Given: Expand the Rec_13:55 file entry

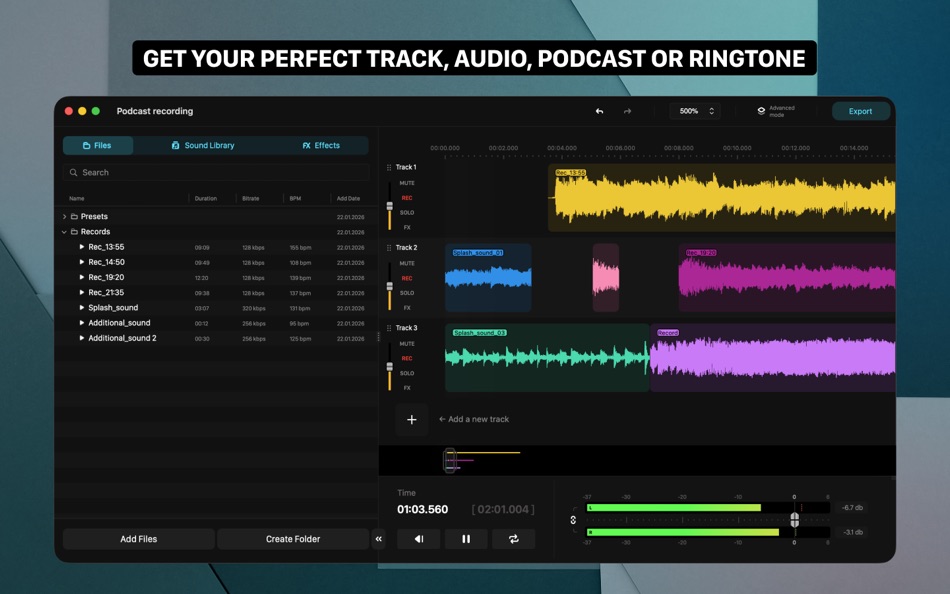Looking at the screenshot, I should click(84, 247).
